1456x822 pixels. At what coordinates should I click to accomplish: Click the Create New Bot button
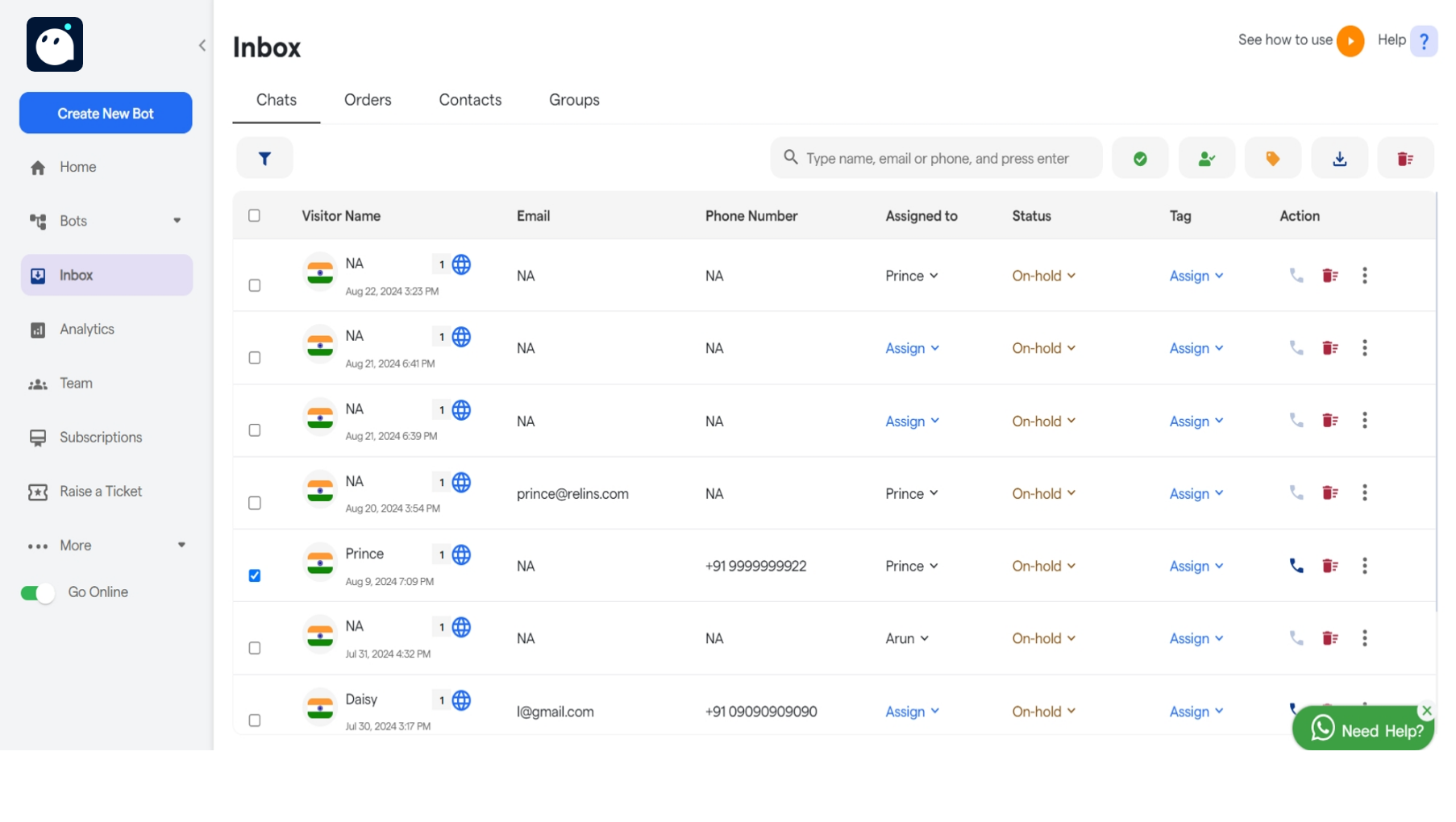pyautogui.click(x=106, y=113)
